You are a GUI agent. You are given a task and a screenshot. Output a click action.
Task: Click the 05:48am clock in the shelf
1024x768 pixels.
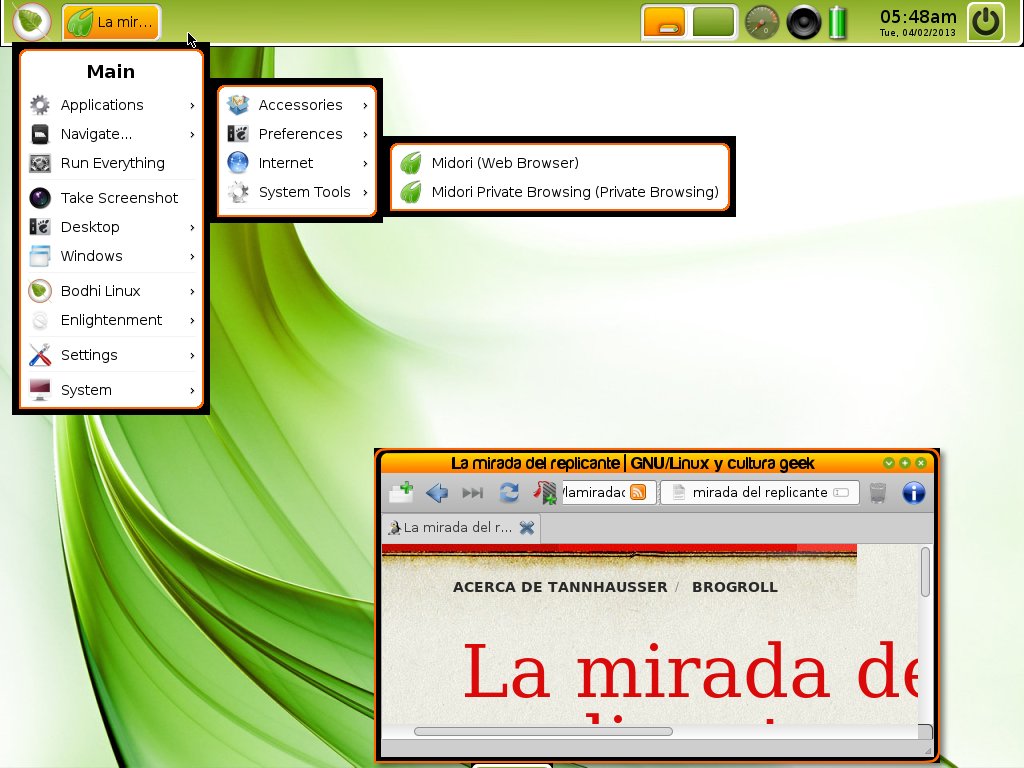tap(918, 22)
